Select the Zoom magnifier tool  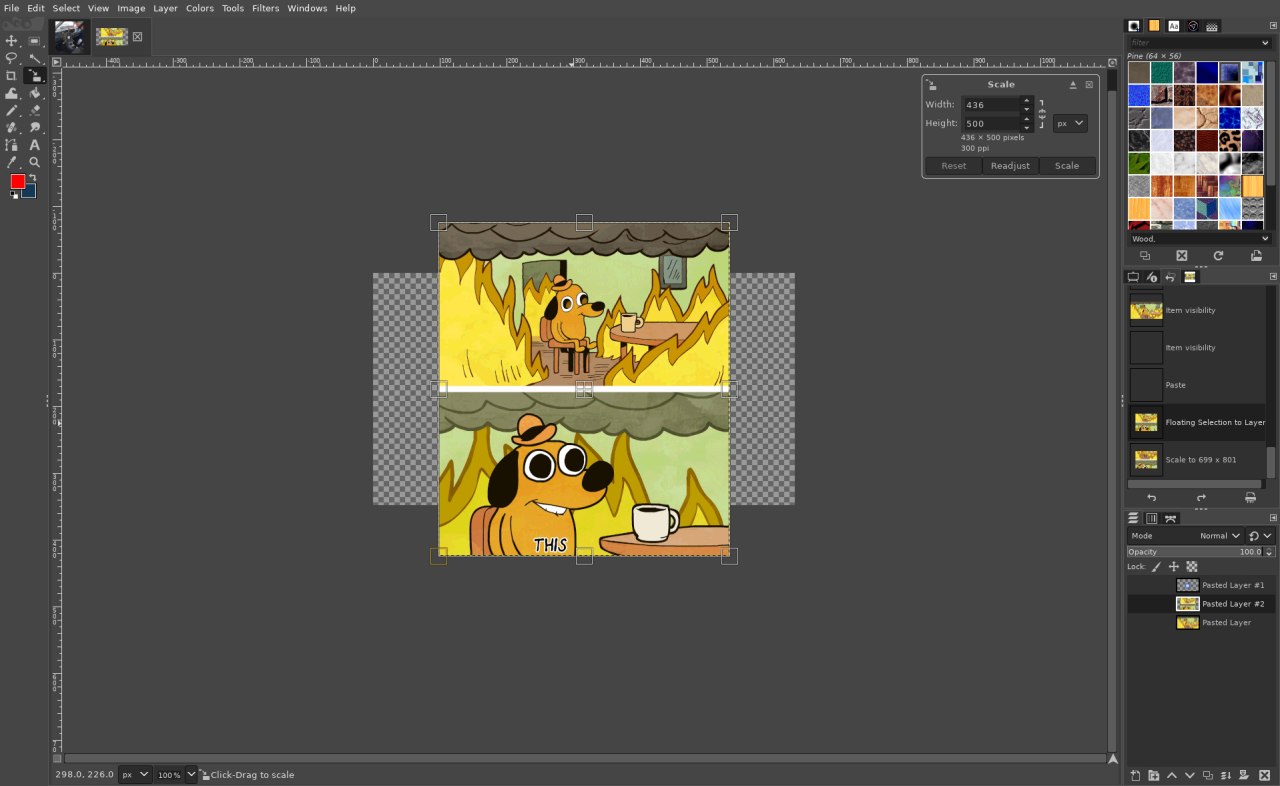(x=35, y=162)
